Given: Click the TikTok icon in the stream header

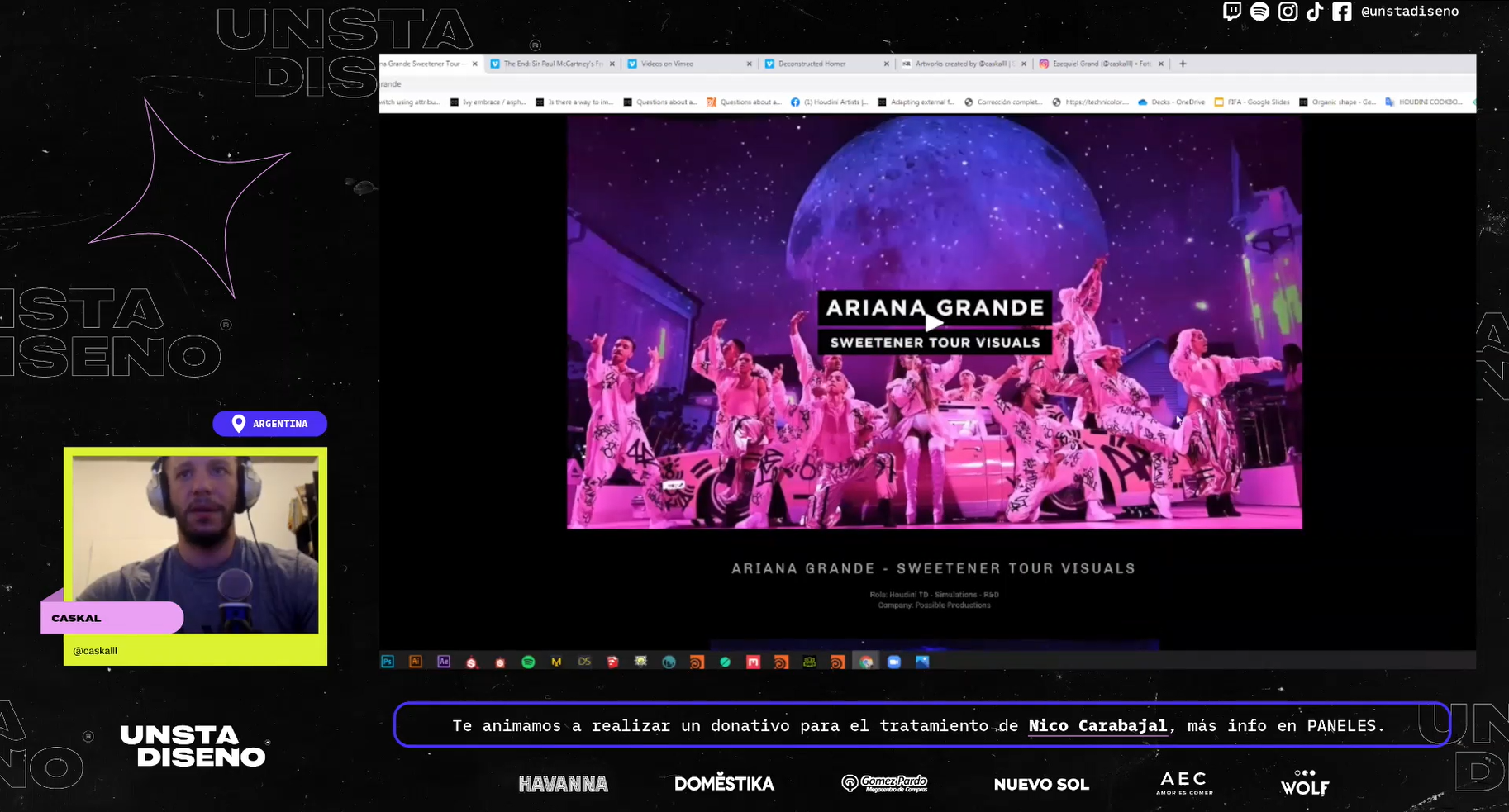Looking at the screenshot, I should [1315, 12].
